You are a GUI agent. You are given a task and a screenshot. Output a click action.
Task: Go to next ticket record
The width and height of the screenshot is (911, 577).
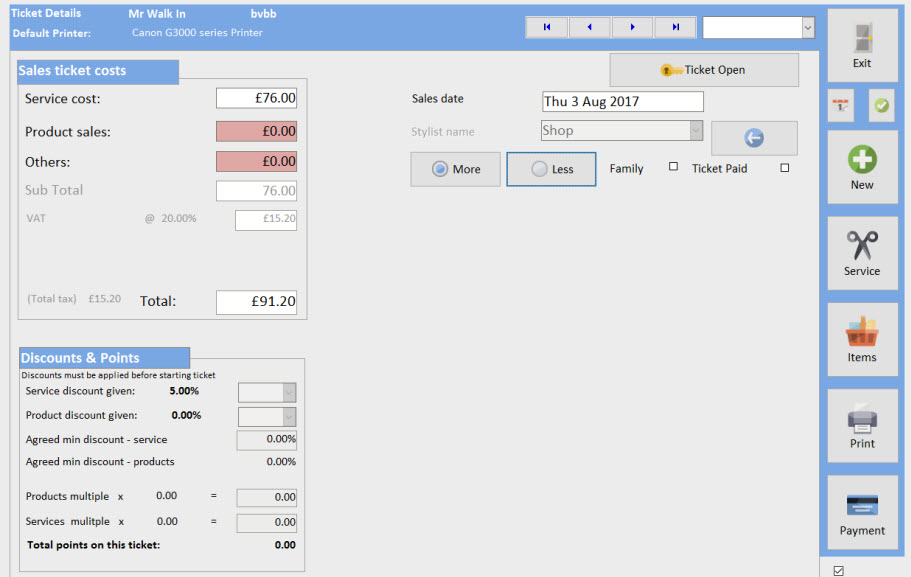click(632, 27)
